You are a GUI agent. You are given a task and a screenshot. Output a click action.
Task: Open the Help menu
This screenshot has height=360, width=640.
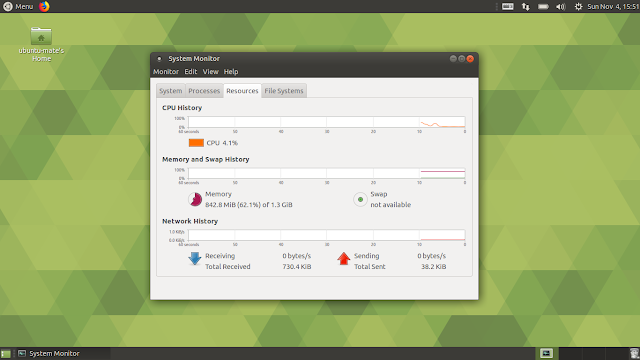point(231,71)
